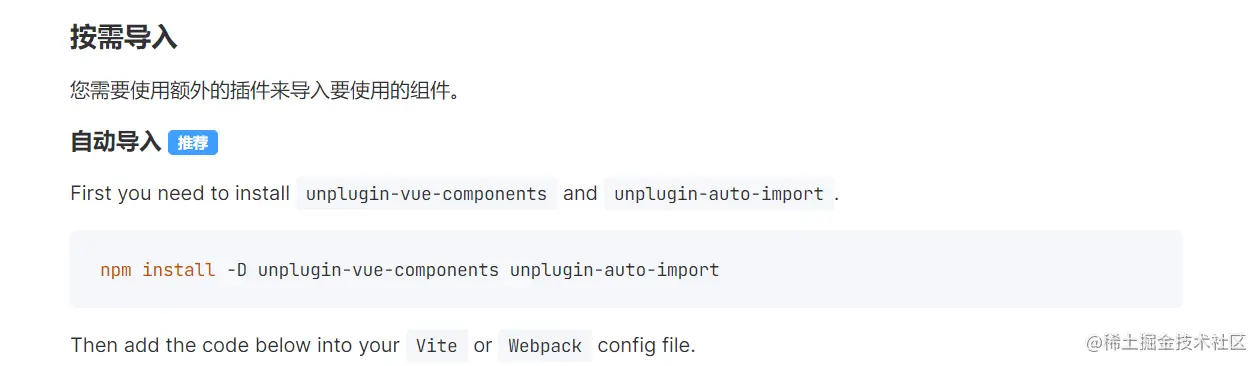1260x366 pixels.
Task: Click the "First you need to install" text
Action: pyautogui.click(x=180, y=193)
